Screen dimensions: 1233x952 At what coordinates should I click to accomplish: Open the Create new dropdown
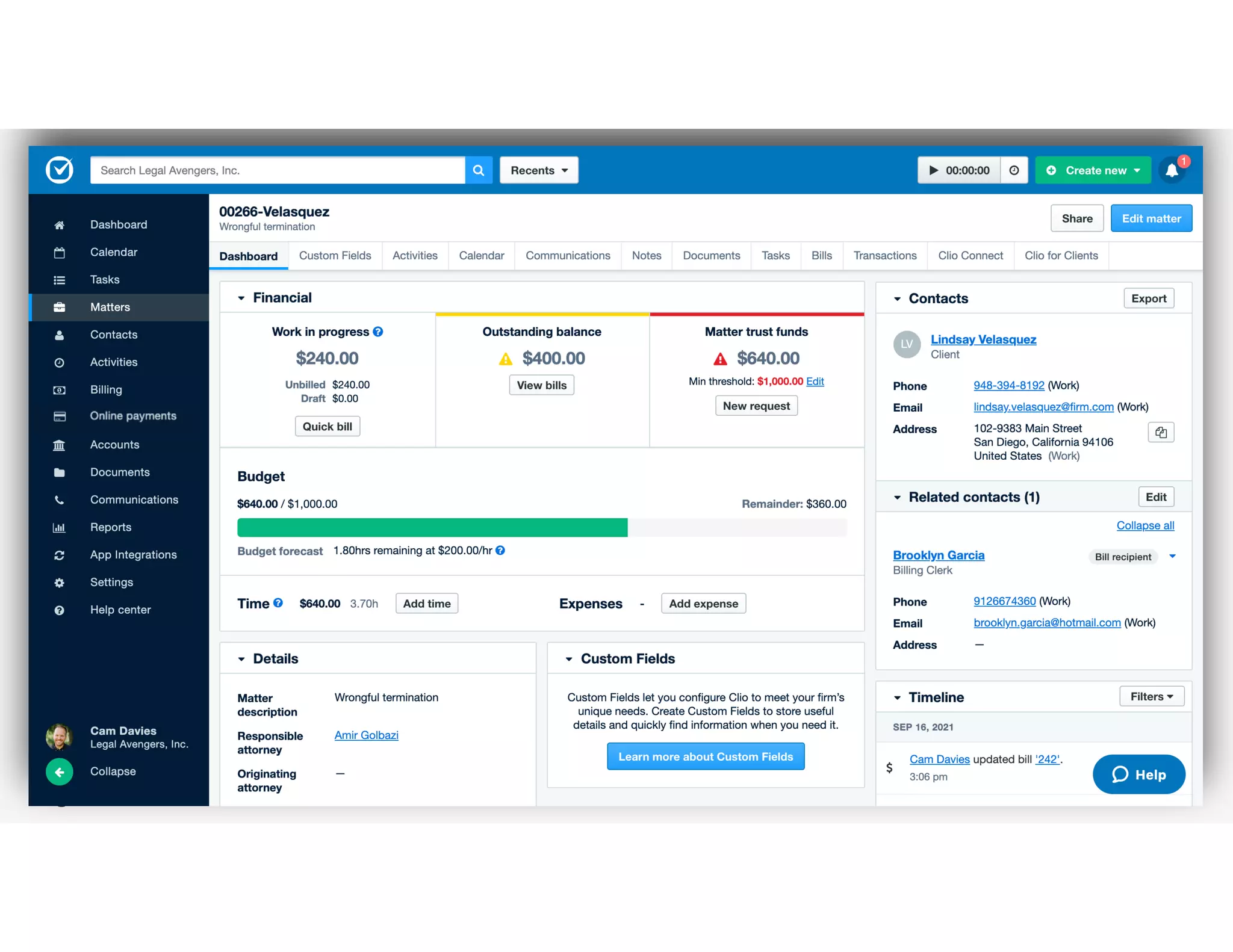(1093, 170)
